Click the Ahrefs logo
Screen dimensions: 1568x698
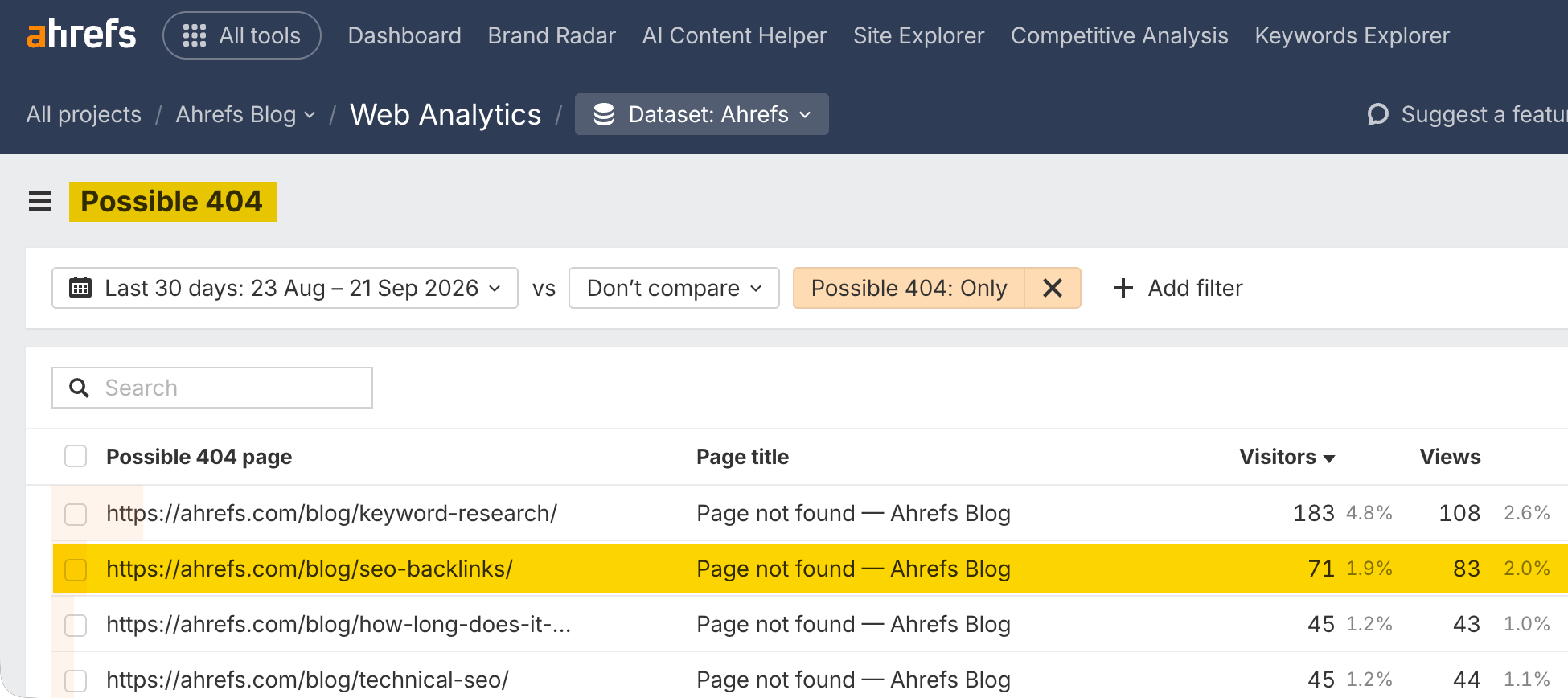(x=81, y=35)
